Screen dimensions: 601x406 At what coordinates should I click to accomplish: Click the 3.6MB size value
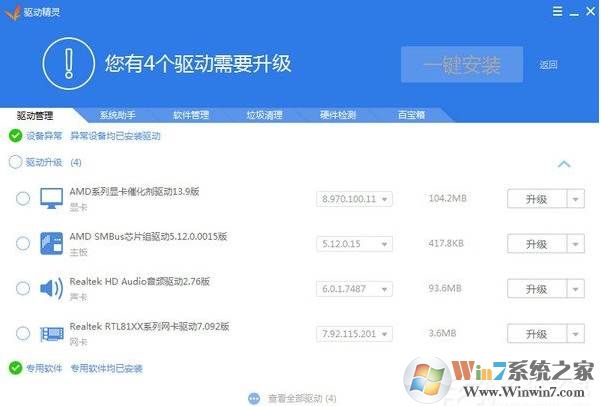coord(442,333)
